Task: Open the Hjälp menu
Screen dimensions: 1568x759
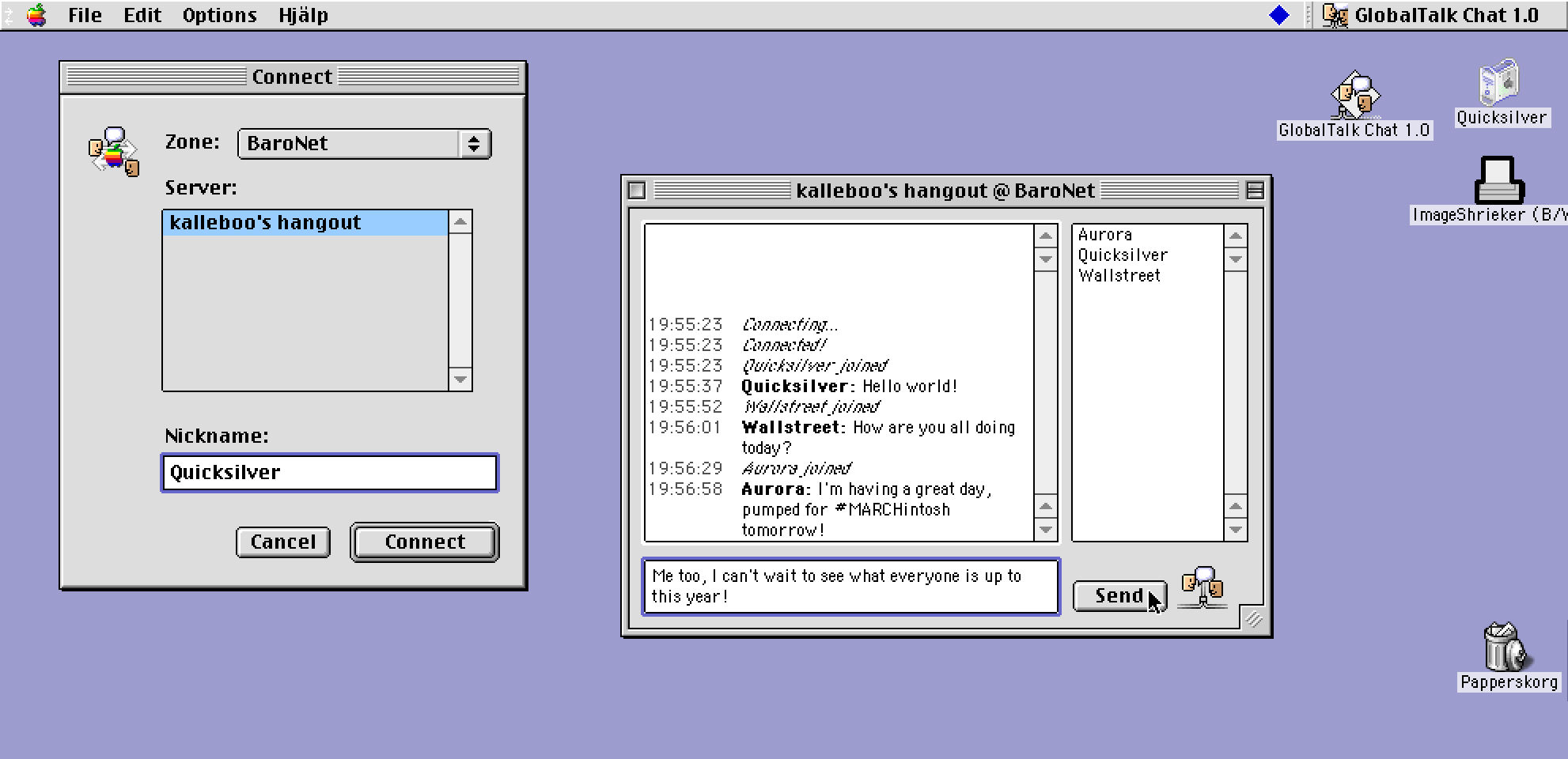Action: [x=303, y=15]
